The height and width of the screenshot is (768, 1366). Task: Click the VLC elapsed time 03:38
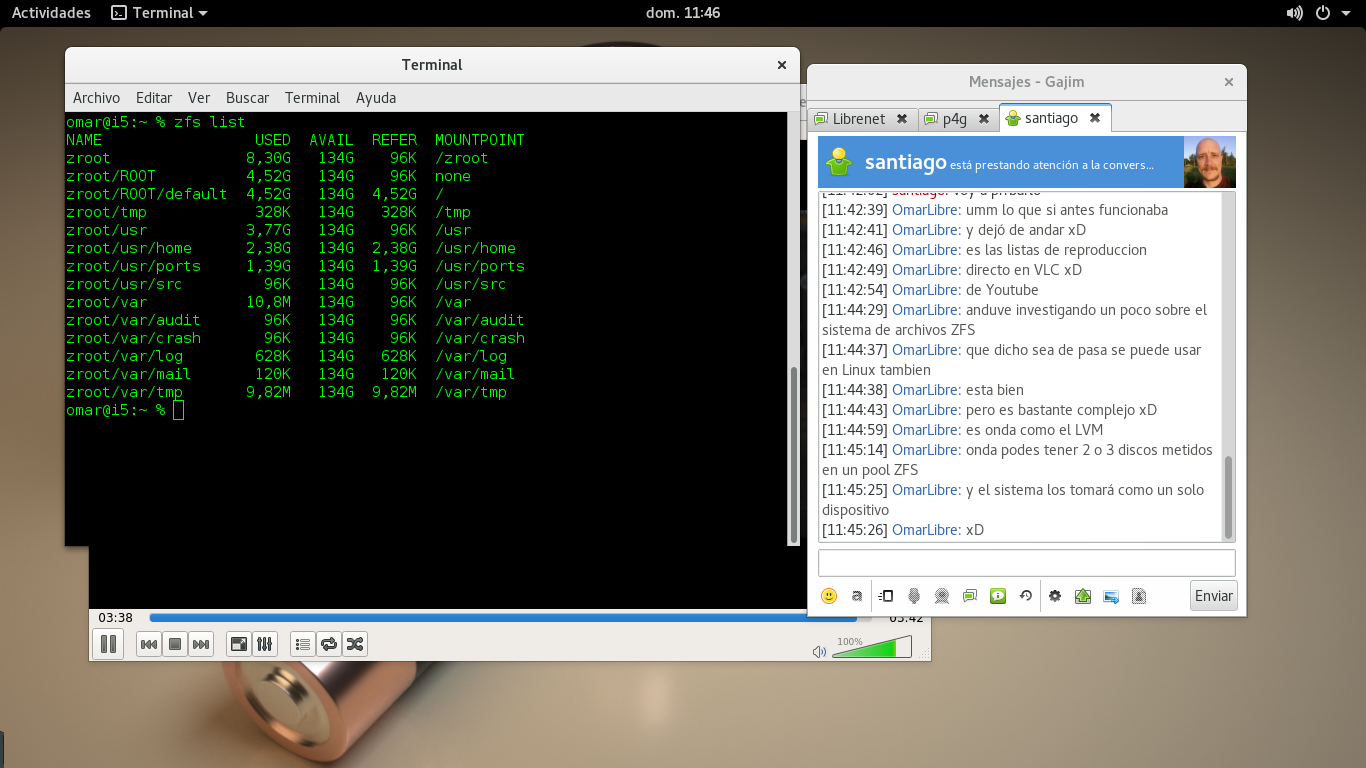tap(115, 618)
